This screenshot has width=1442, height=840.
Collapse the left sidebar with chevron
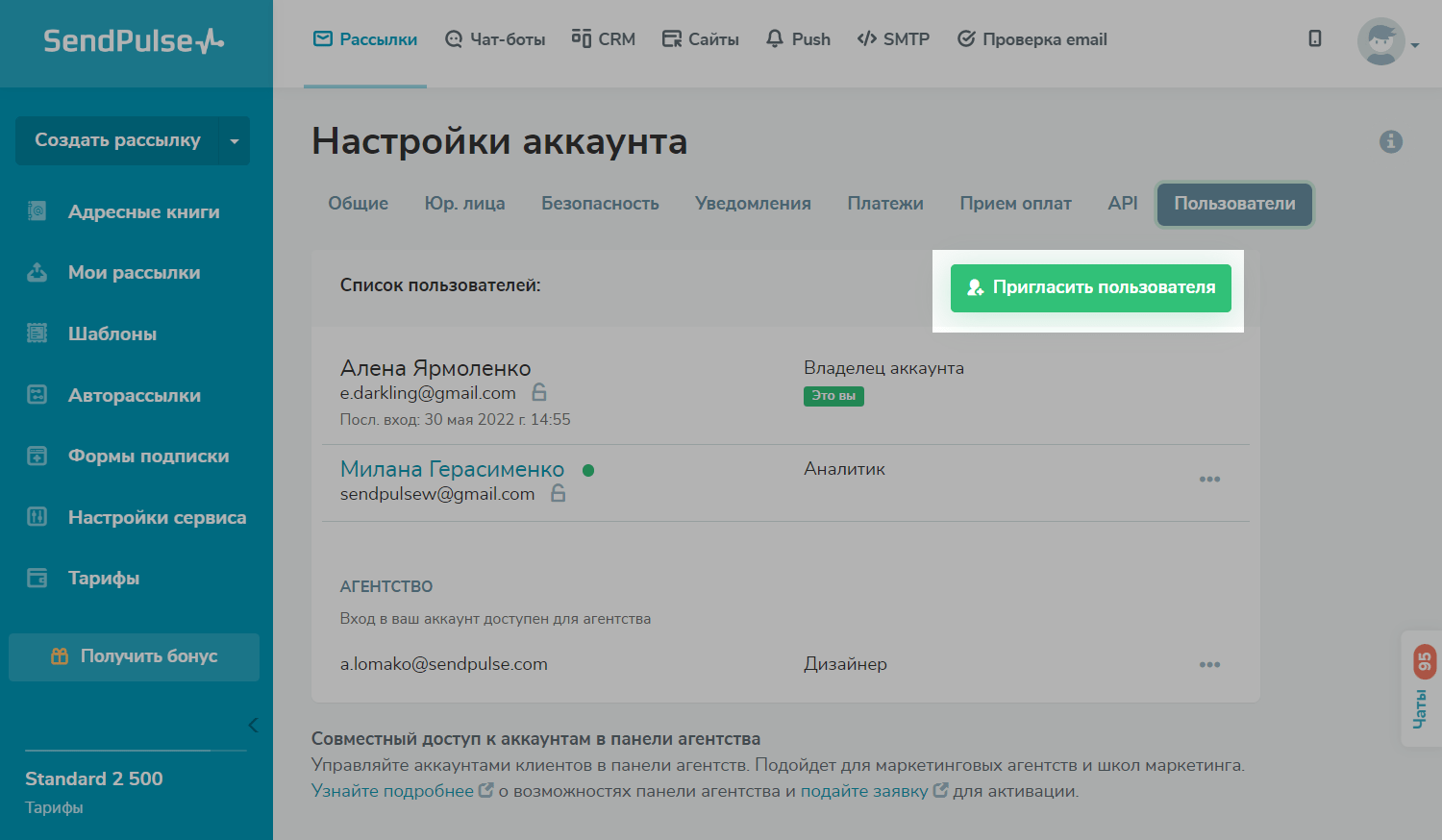[253, 726]
